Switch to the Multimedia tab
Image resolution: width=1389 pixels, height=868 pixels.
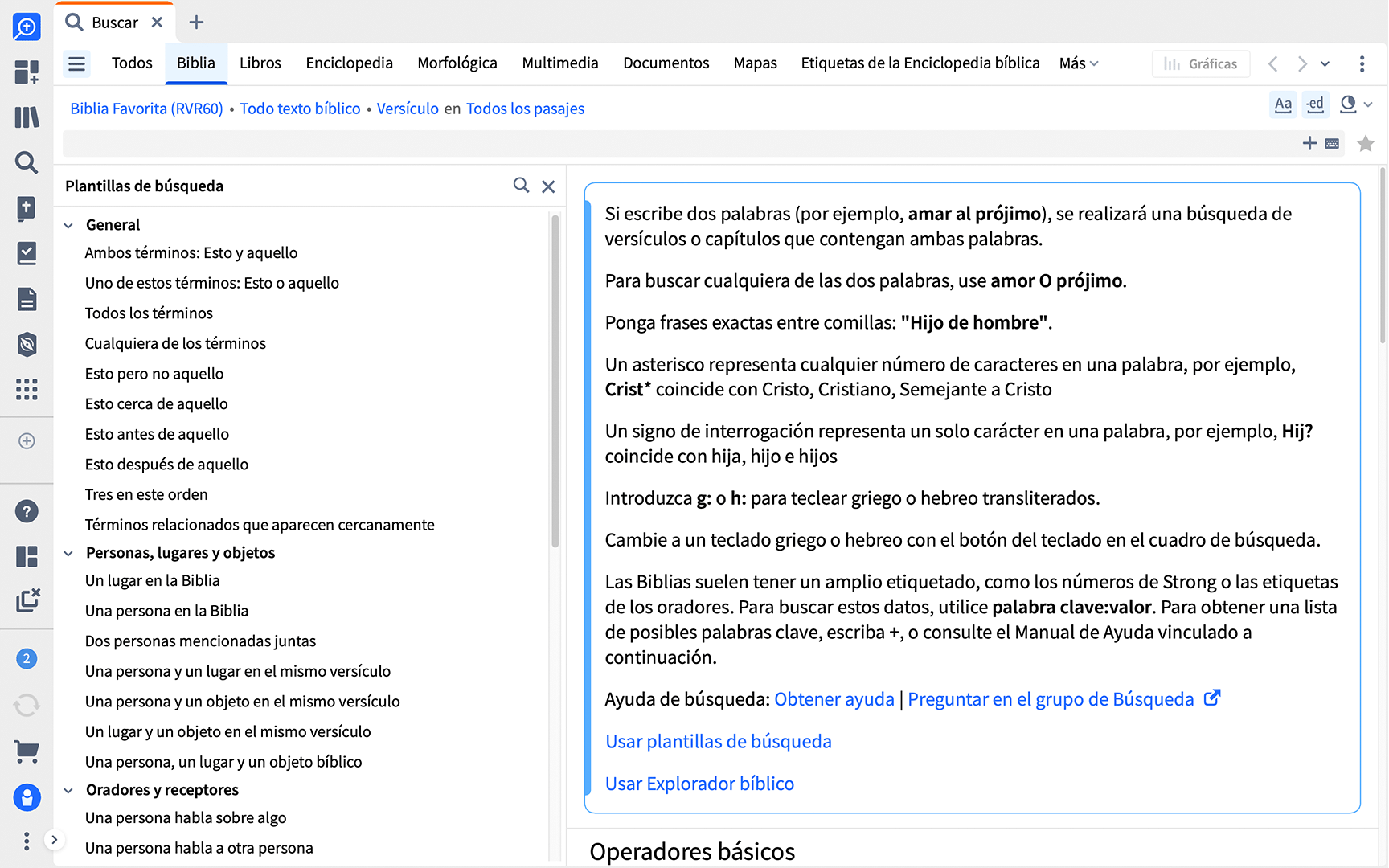(560, 63)
